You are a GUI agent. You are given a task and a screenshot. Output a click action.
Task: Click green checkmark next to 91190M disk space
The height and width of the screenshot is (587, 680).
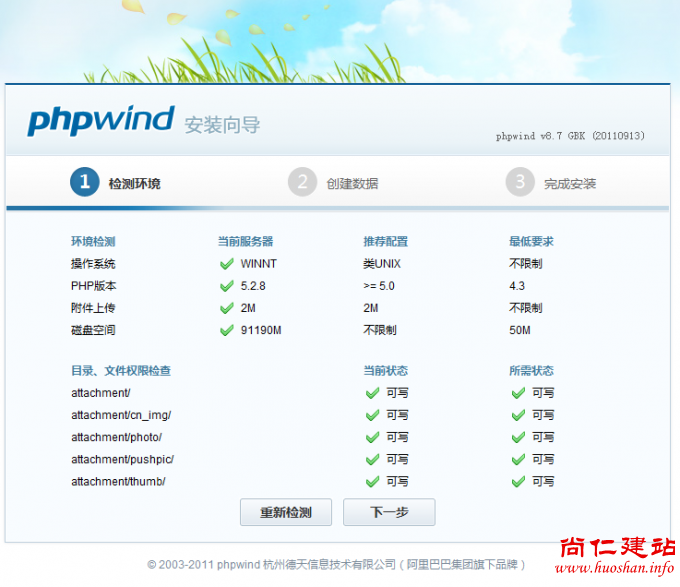pyautogui.click(x=226, y=330)
